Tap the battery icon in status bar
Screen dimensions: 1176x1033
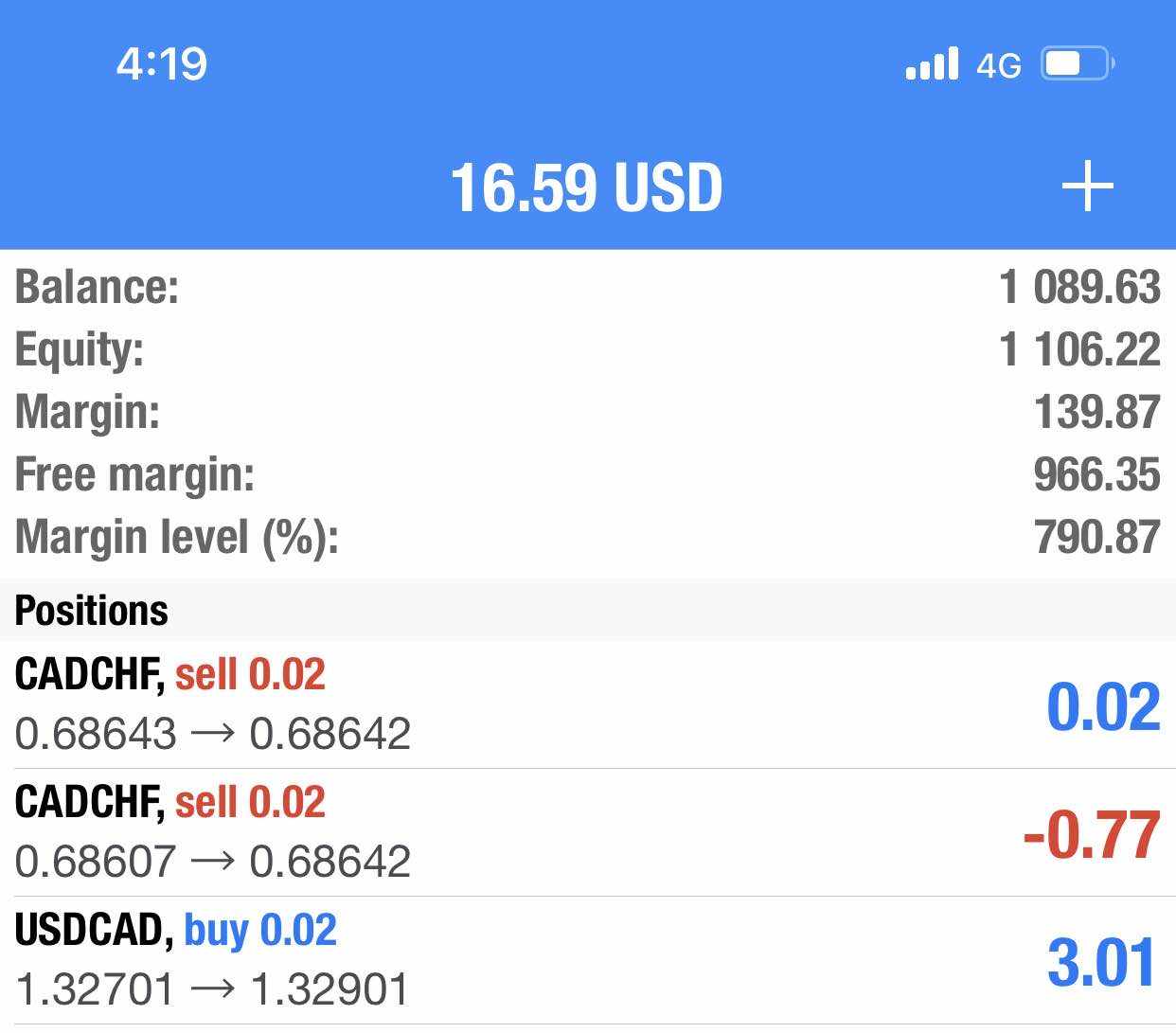coord(1077,64)
